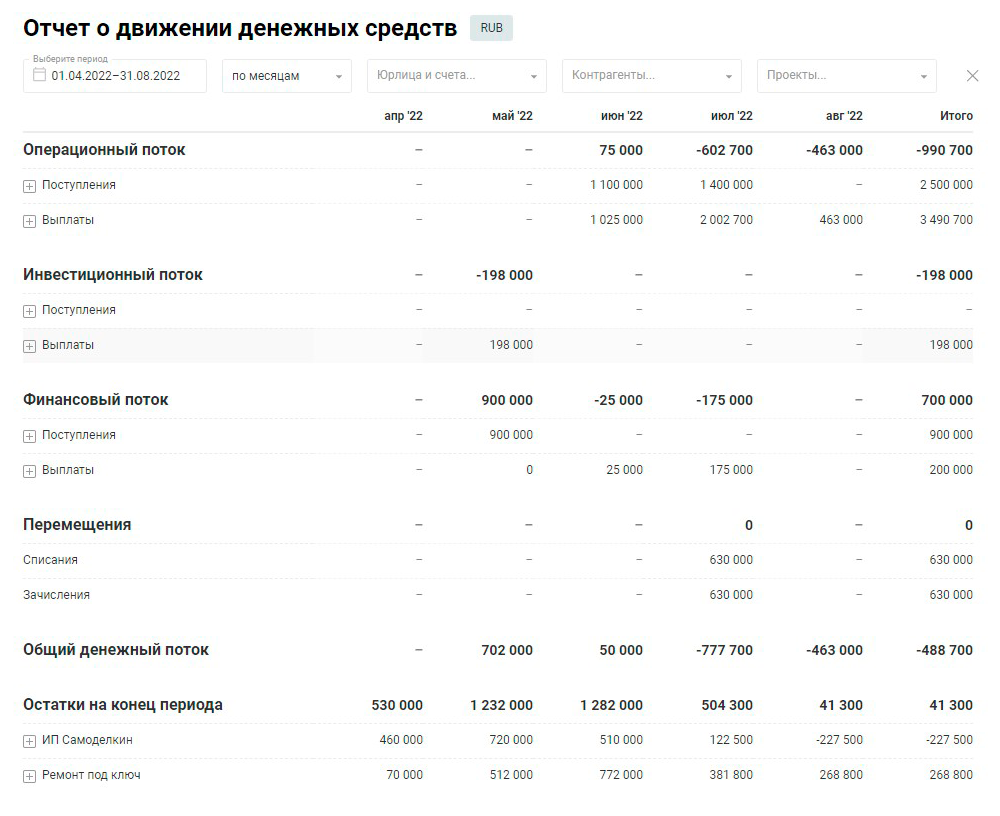Click the 'Операционный поток' section heading

click(104, 150)
